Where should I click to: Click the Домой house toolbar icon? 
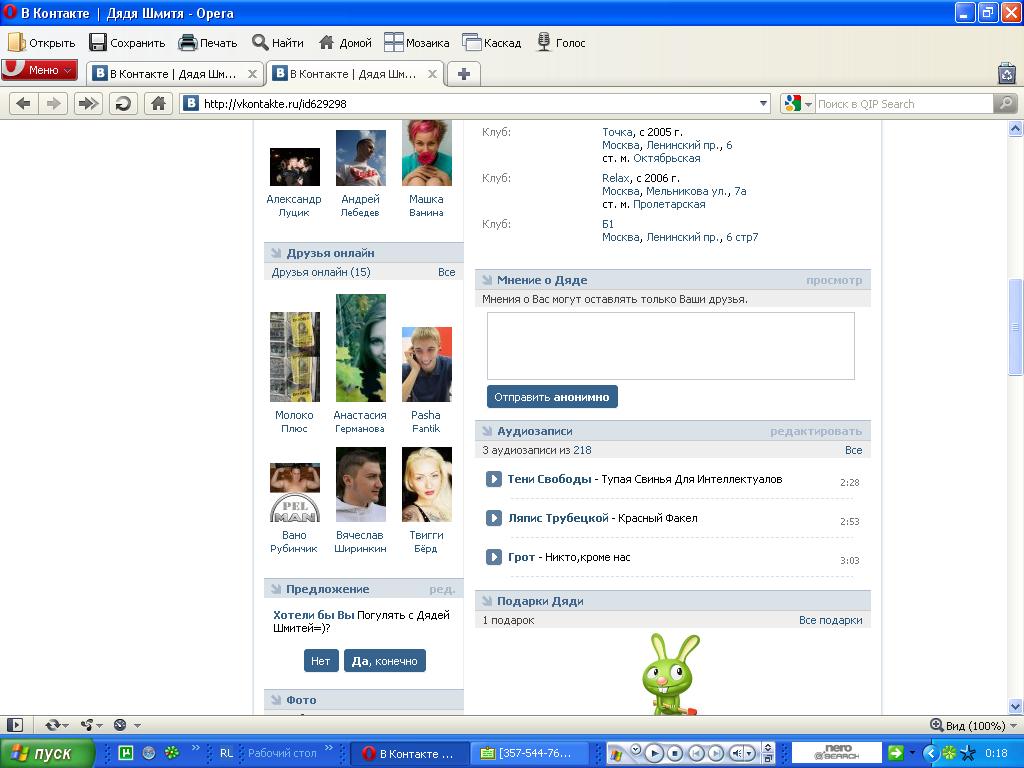(326, 43)
